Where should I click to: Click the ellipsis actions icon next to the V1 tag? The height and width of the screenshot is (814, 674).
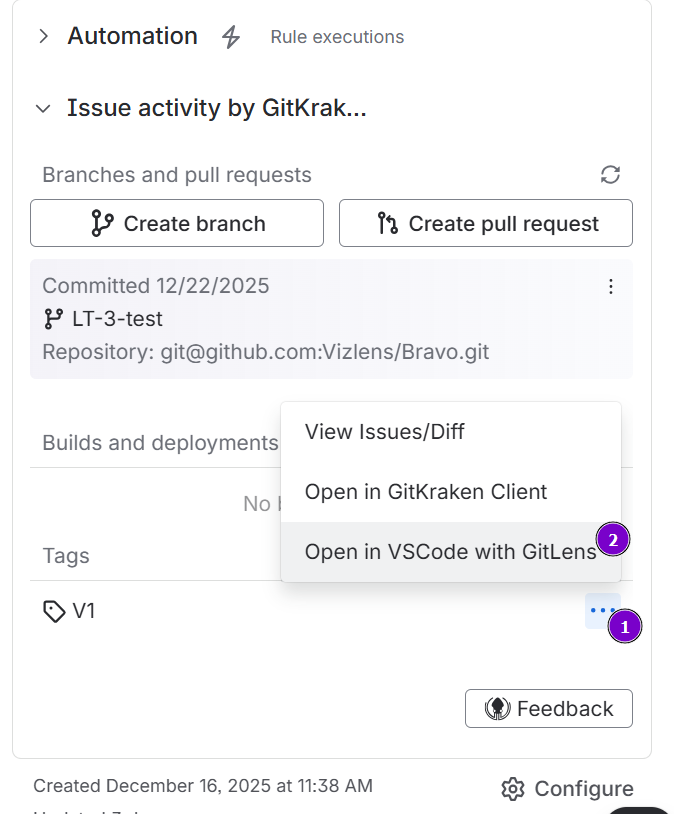603,610
